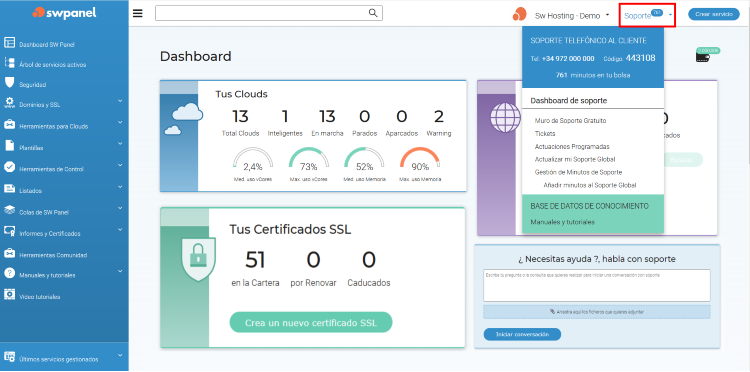Expand the Herramientas para Clouds chevron
750x372 pixels.
pyautogui.click(x=120, y=123)
